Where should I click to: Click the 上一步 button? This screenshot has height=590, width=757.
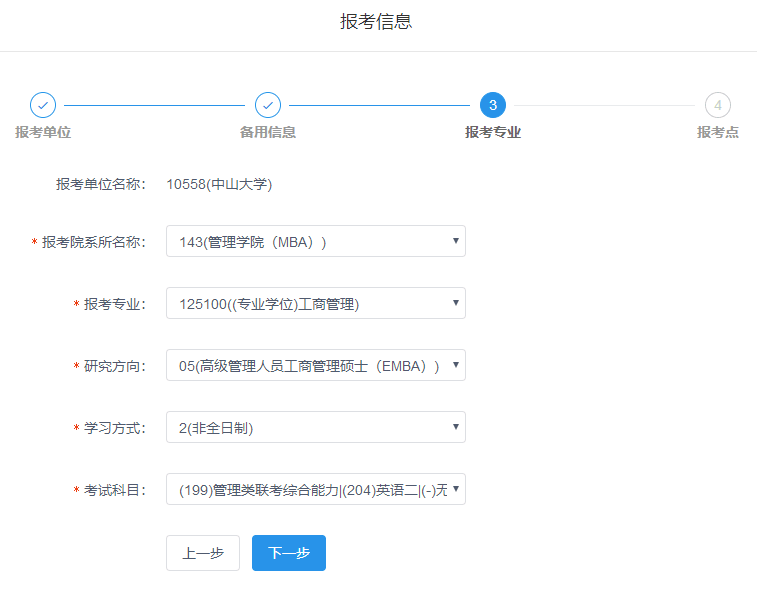[x=202, y=553]
